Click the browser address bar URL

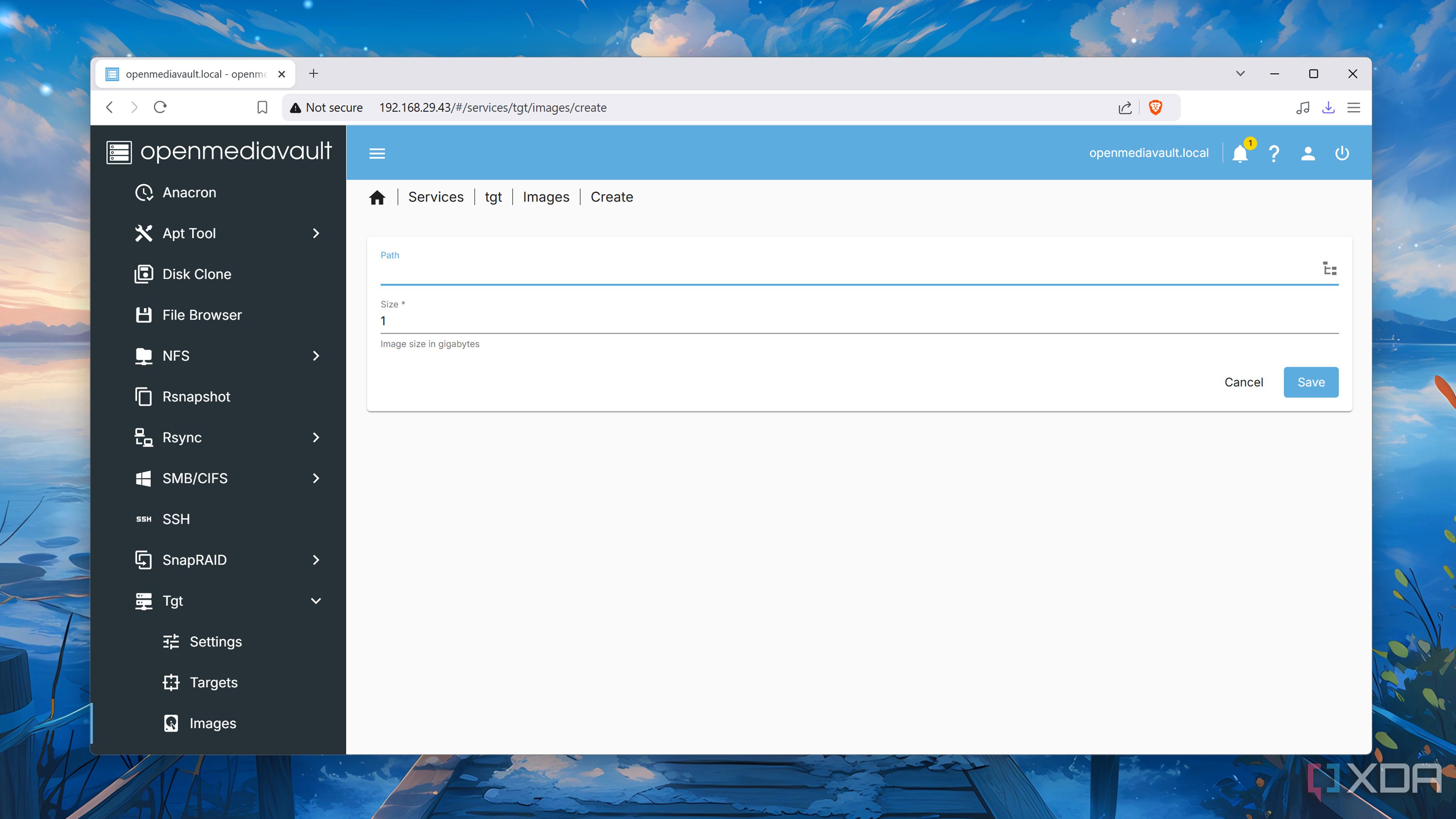coord(492,107)
